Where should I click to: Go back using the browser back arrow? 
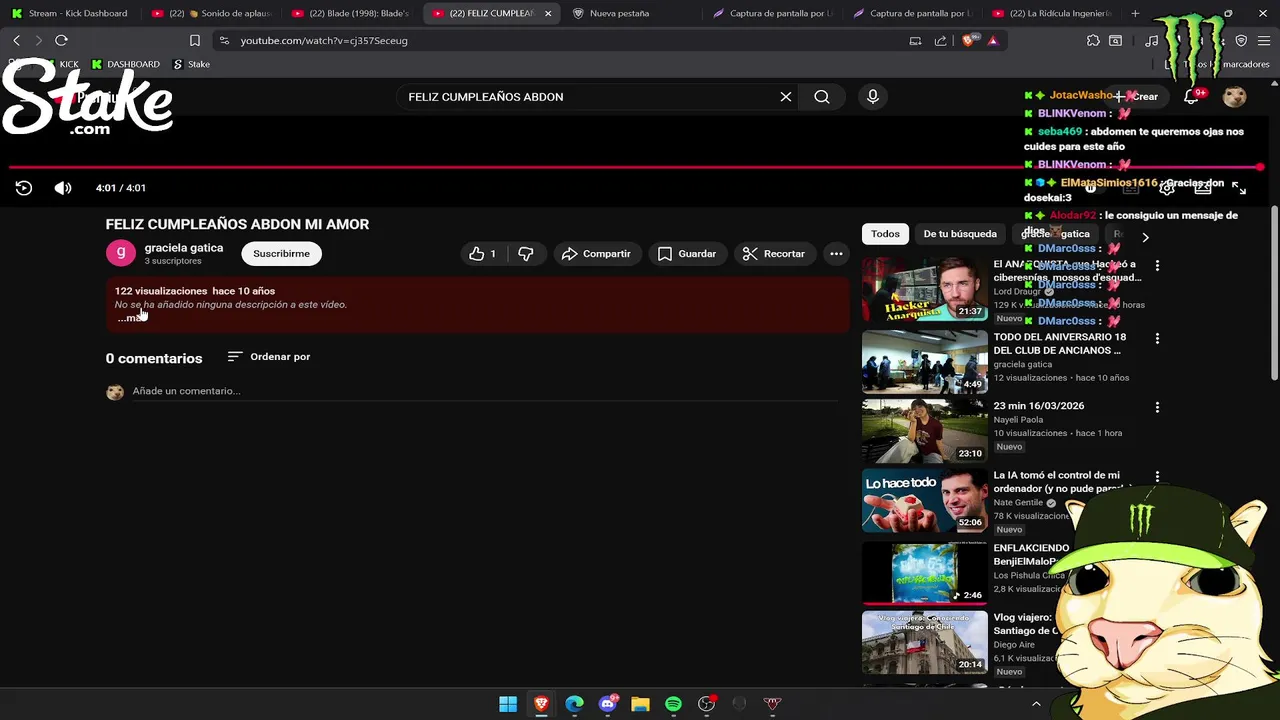pyautogui.click(x=16, y=40)
